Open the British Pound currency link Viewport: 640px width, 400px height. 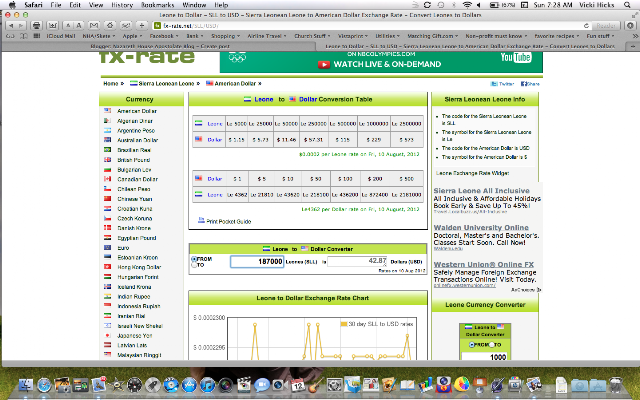[x=133, y=160]
